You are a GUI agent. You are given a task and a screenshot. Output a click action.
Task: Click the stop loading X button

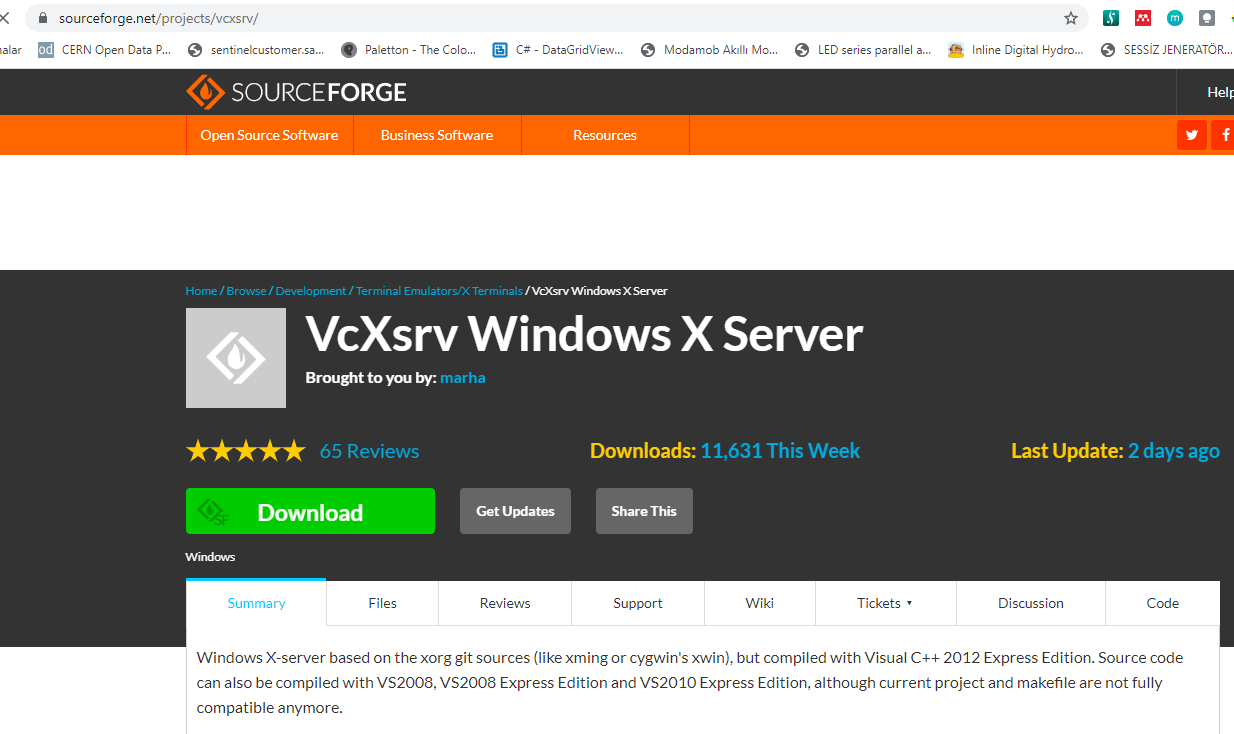pos(4,18)
